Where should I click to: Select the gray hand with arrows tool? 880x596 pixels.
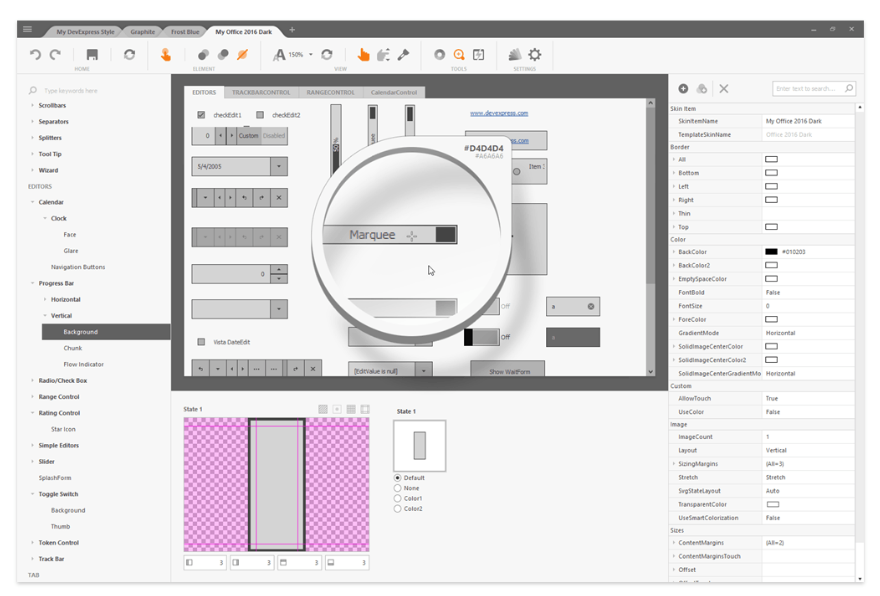tap(384, 54)
